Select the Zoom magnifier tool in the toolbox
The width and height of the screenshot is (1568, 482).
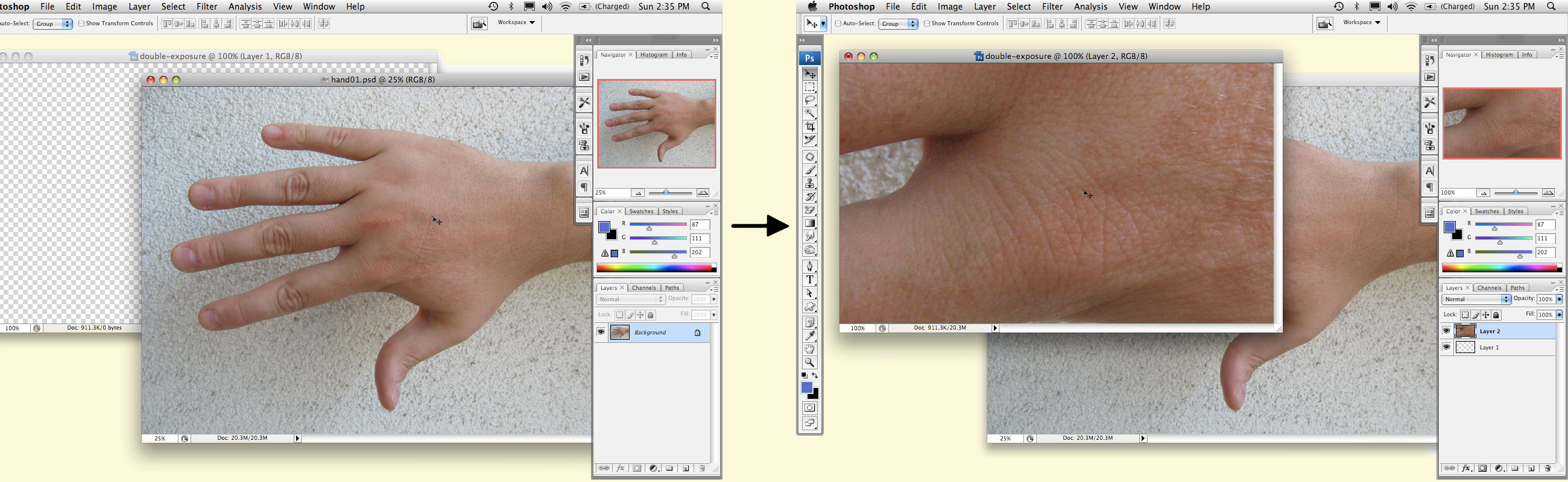809,363
